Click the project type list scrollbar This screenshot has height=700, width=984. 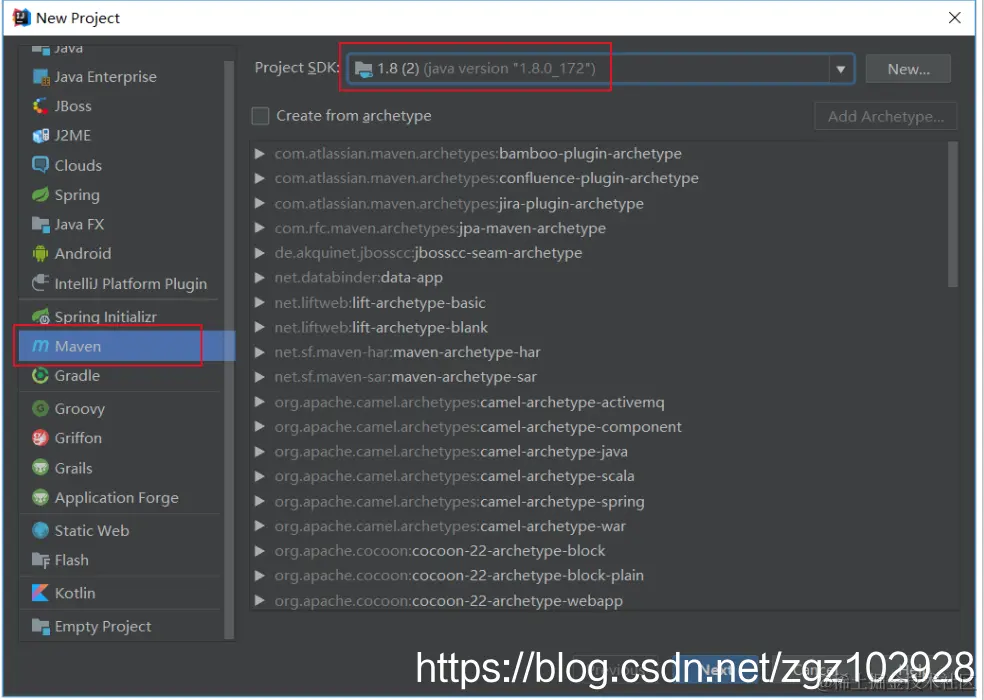[229, 348]
